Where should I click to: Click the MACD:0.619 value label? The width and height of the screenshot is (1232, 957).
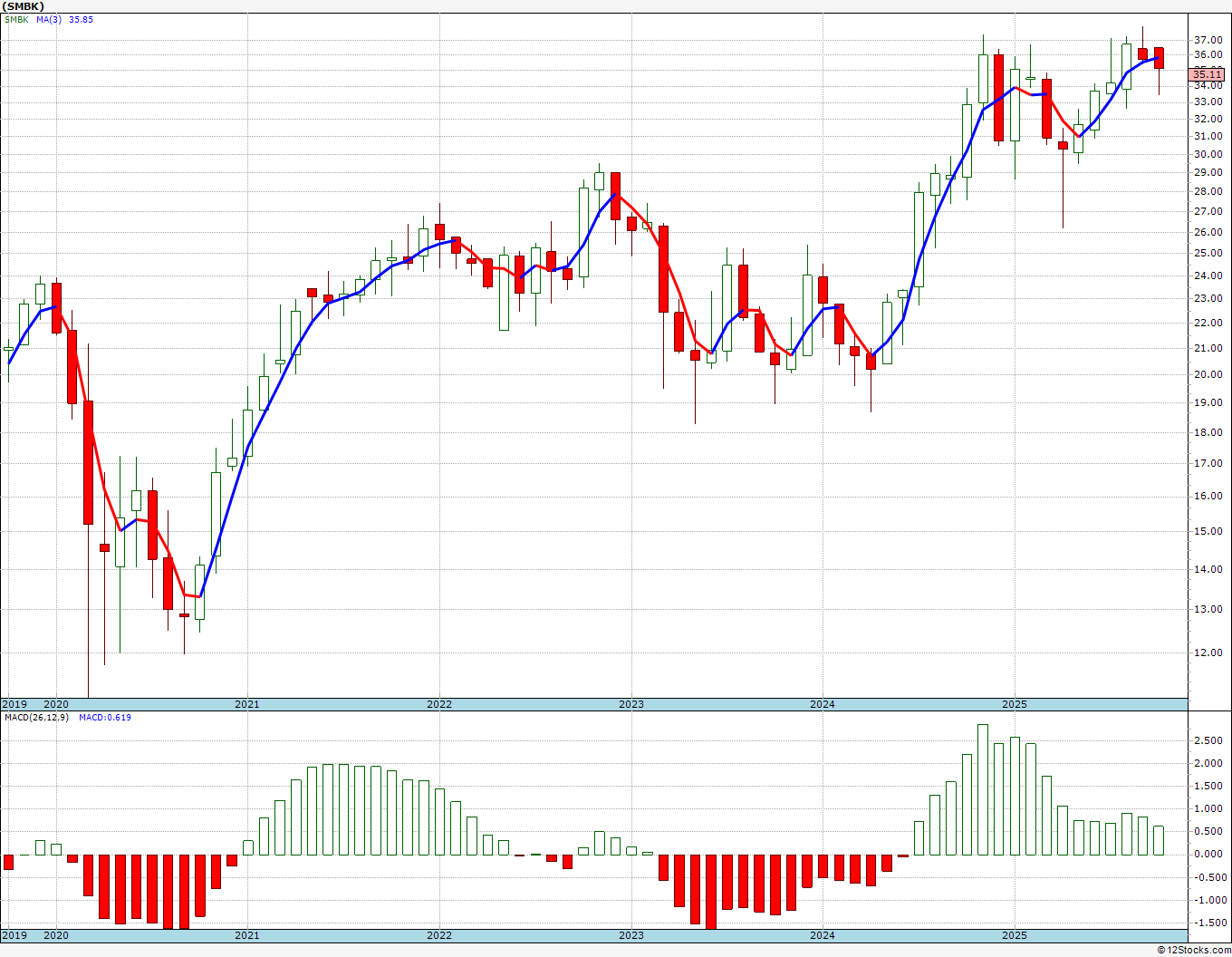pyautogui.click(x=104, y=718)
